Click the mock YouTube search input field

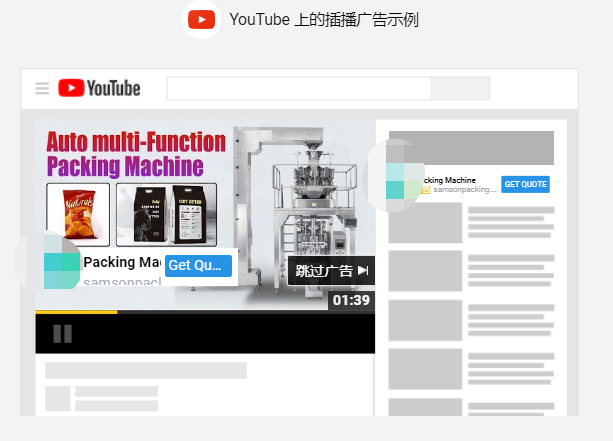tap(299, 88)
